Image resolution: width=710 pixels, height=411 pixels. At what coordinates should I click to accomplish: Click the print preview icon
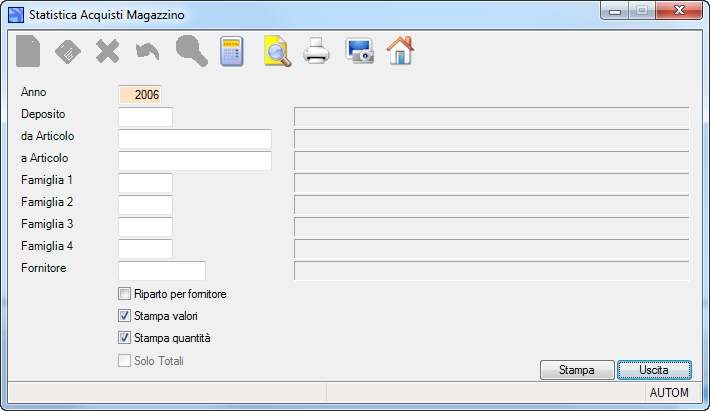point(277,51)
